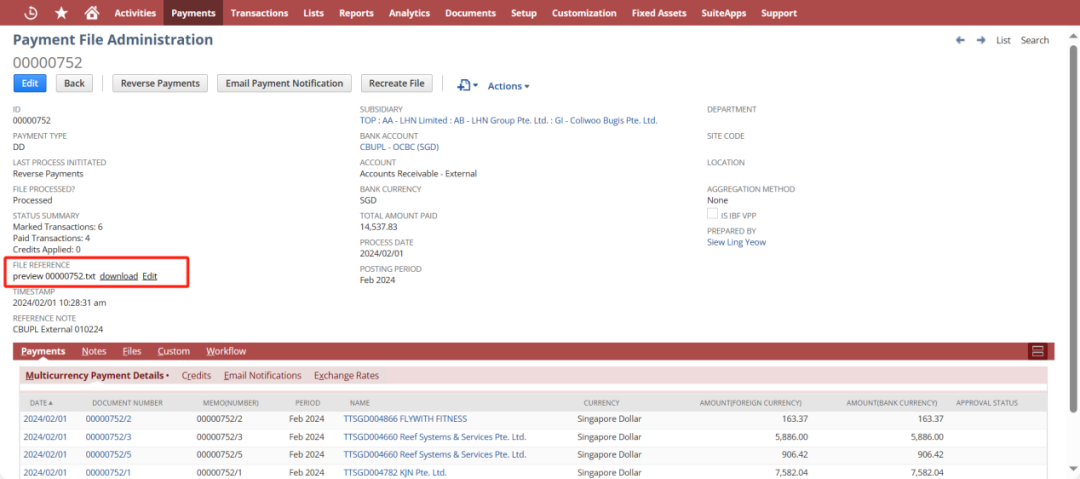Open the Customization menu
This screenshot has width=1080, height=479.
[x=584, y=12]
